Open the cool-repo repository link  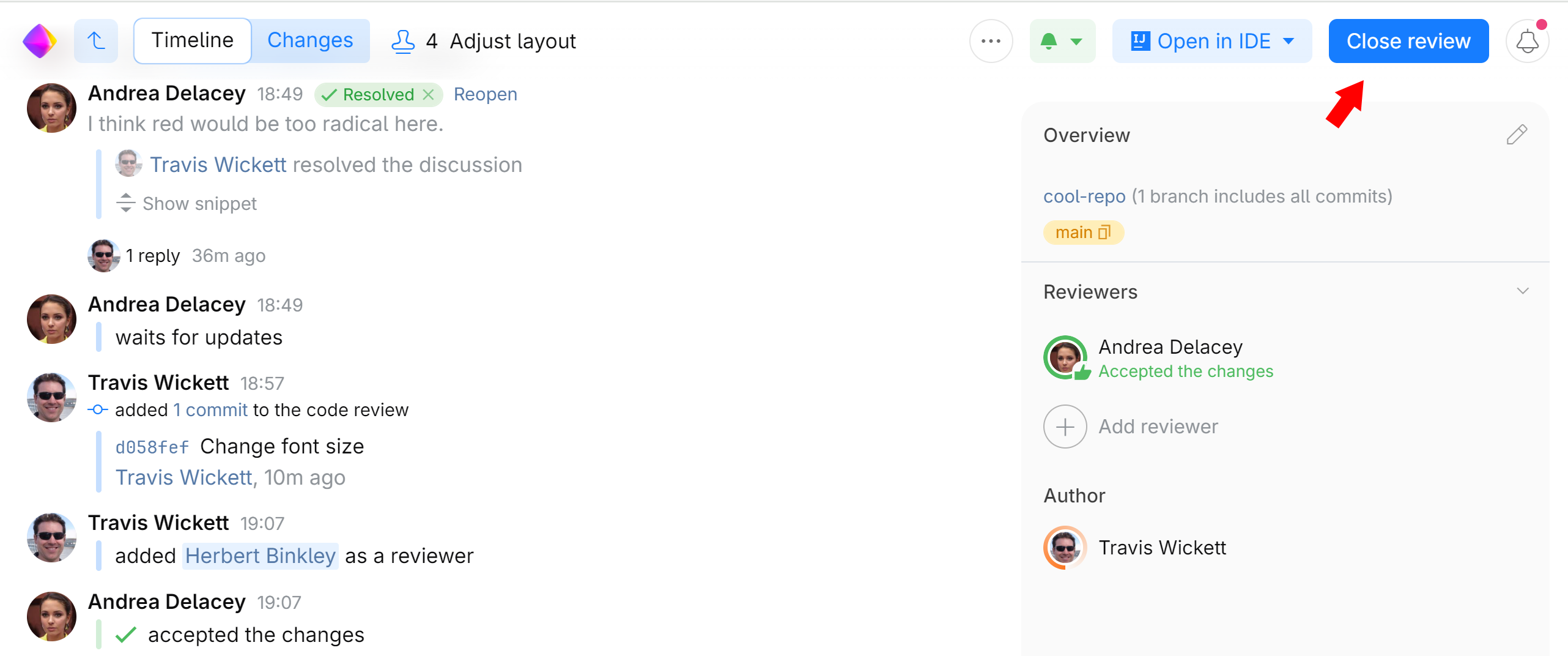click(1084, 196)
